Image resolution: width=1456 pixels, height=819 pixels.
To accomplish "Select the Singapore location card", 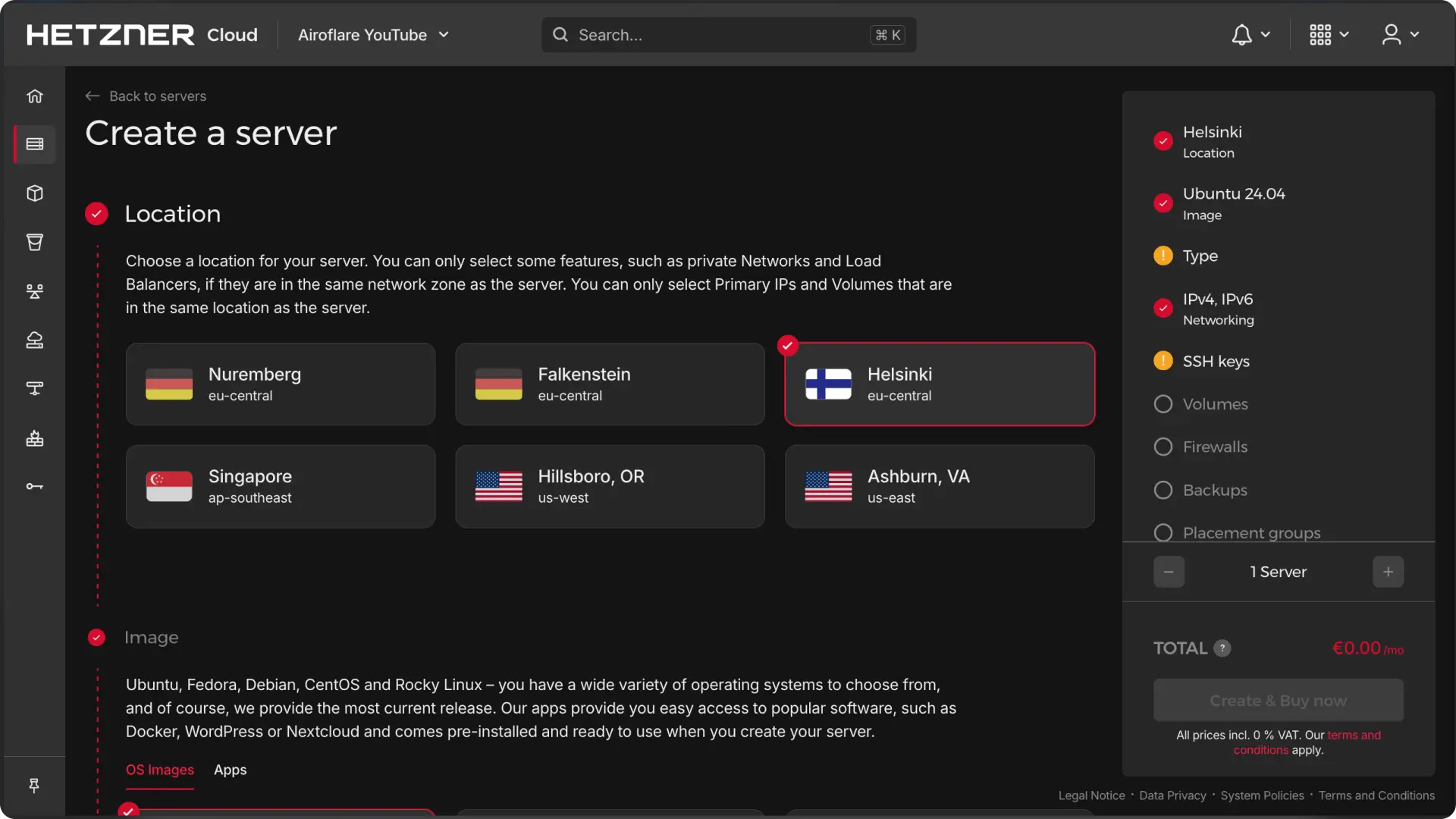I will pos(281,486).
